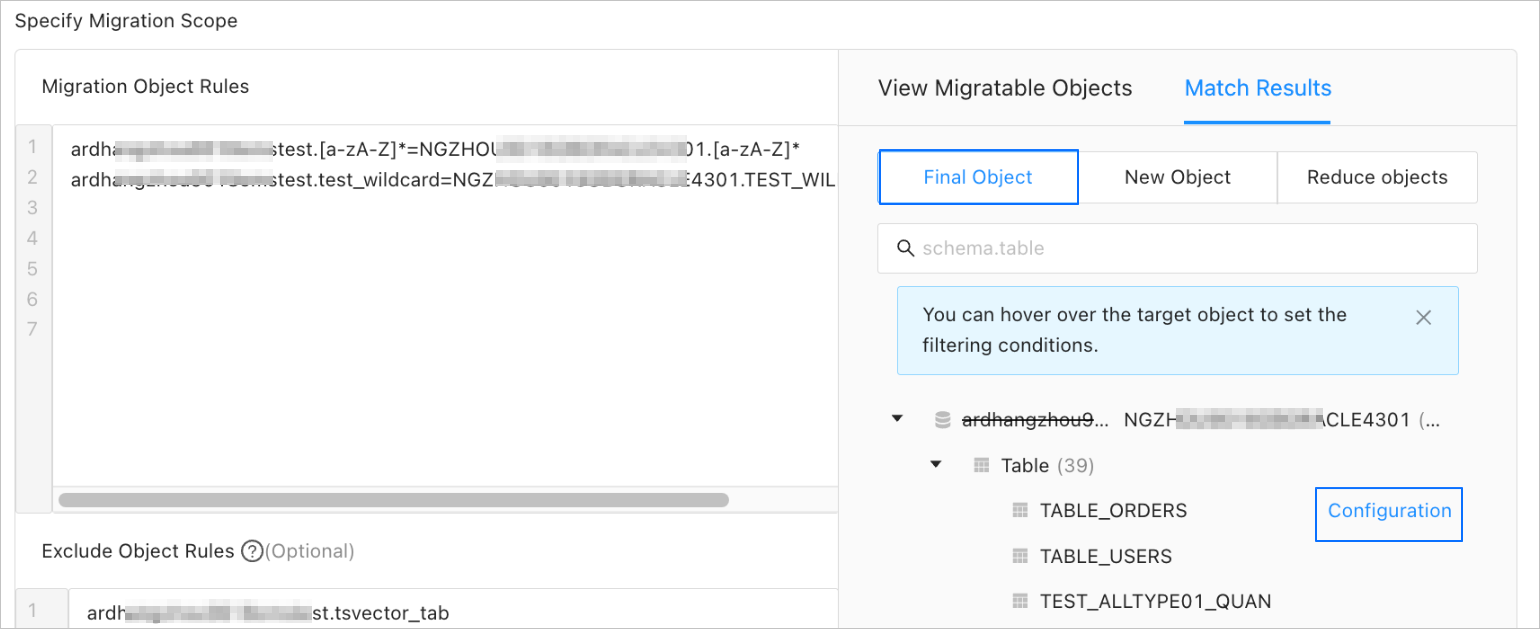
Task: Collapse the Table (39) tree node
Action: point(936,464)
